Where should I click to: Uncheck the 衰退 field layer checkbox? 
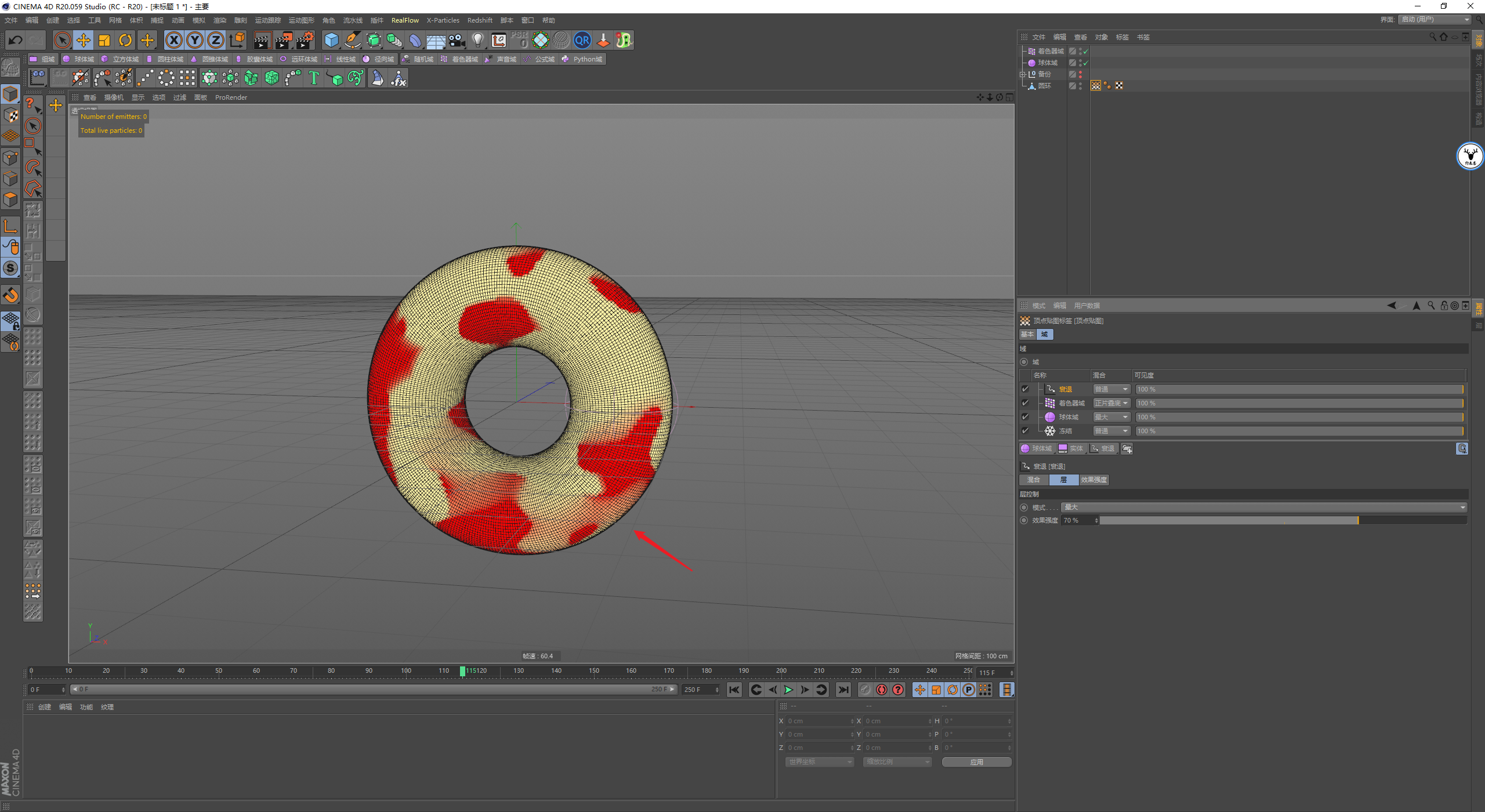(x=1025, y=389)
